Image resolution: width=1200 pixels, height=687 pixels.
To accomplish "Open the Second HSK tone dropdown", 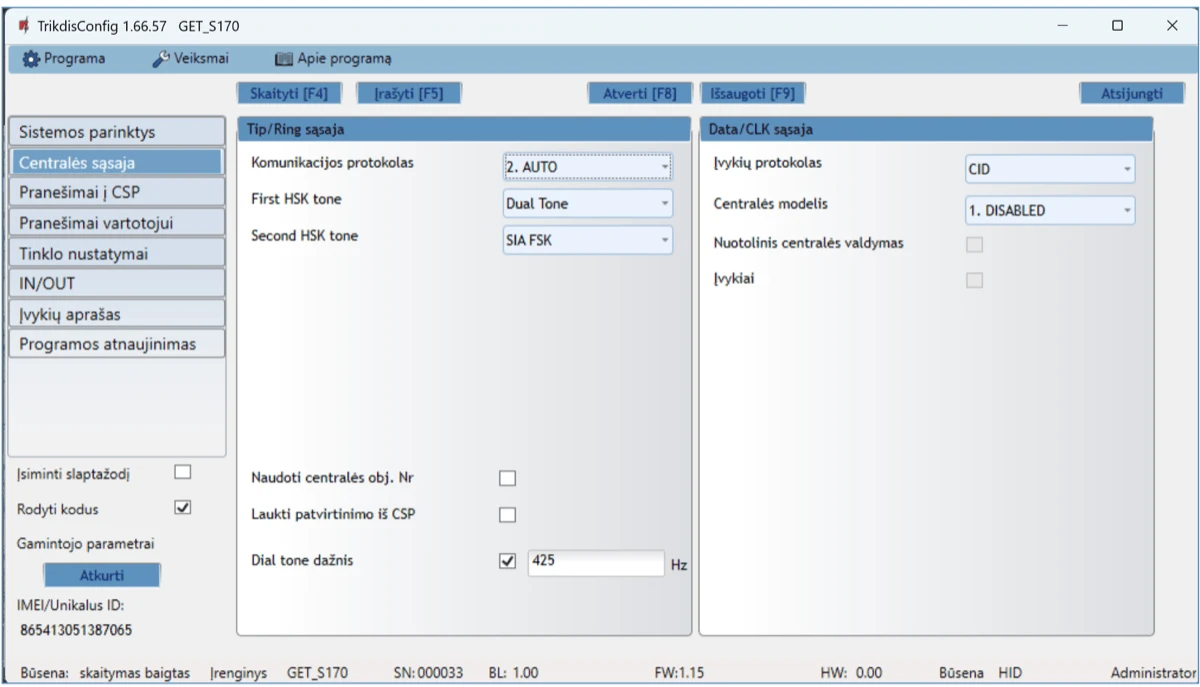I will click(587, 240).
